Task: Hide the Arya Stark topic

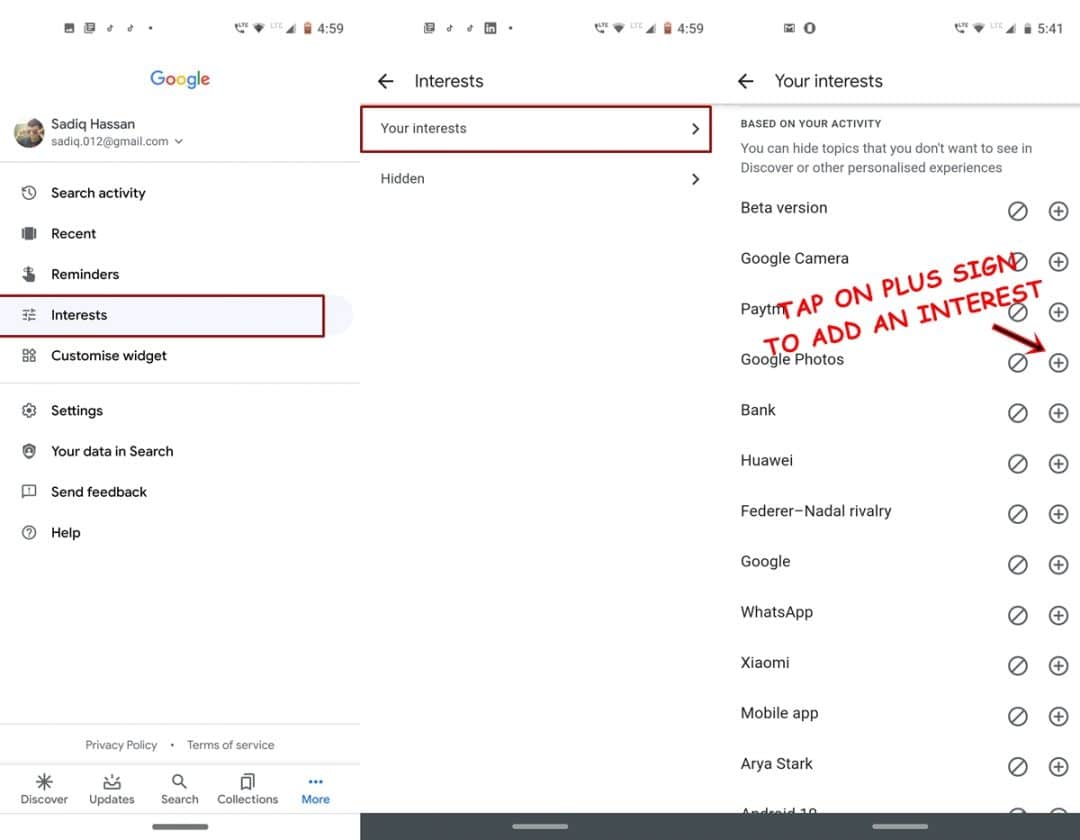Action: 1017,766
